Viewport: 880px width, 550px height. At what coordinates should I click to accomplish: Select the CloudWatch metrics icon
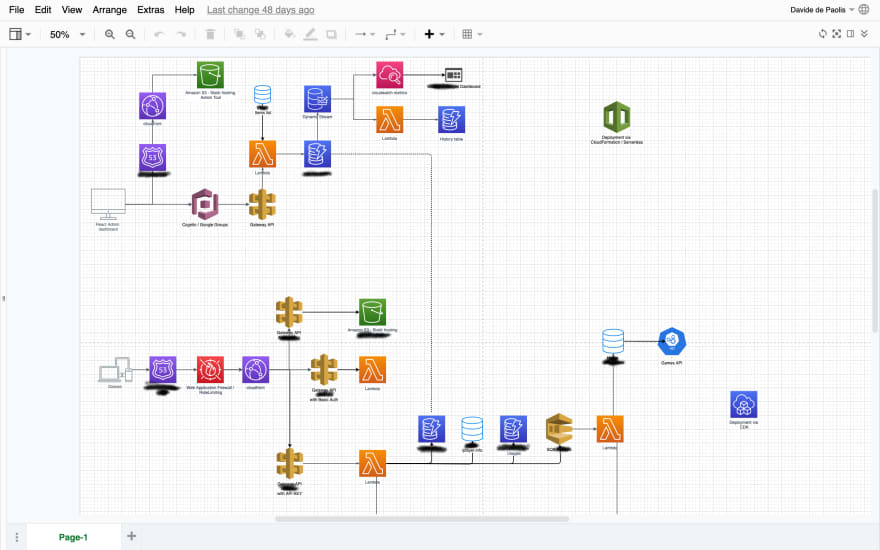pos(389,75)
